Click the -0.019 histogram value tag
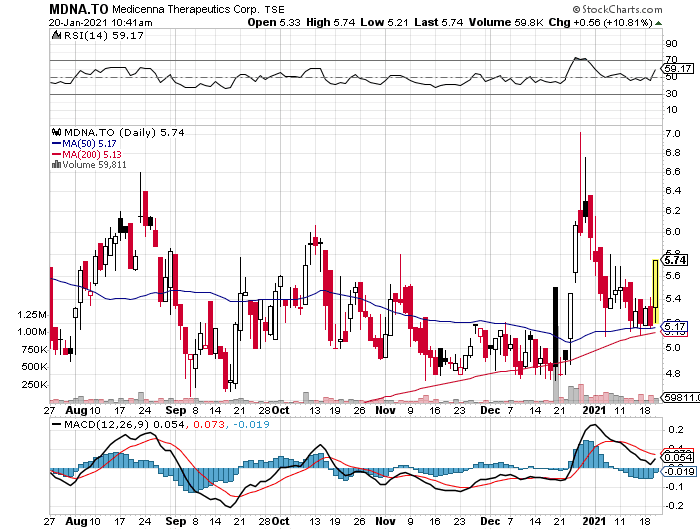The width and height of the screenshot is (700, 530). pos(678,472)
